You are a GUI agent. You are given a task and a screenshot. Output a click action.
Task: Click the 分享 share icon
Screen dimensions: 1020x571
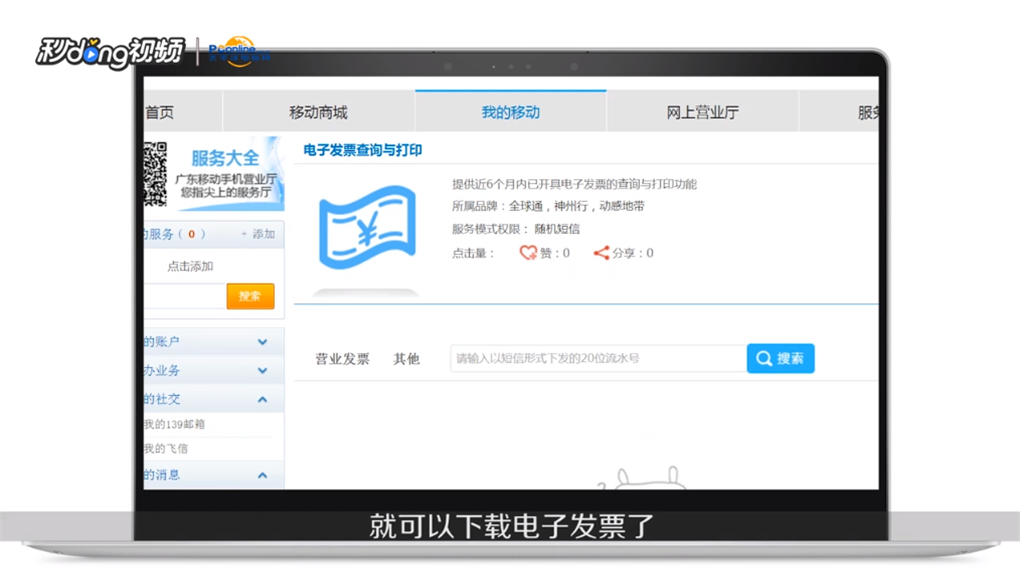[x=601, y=253]
